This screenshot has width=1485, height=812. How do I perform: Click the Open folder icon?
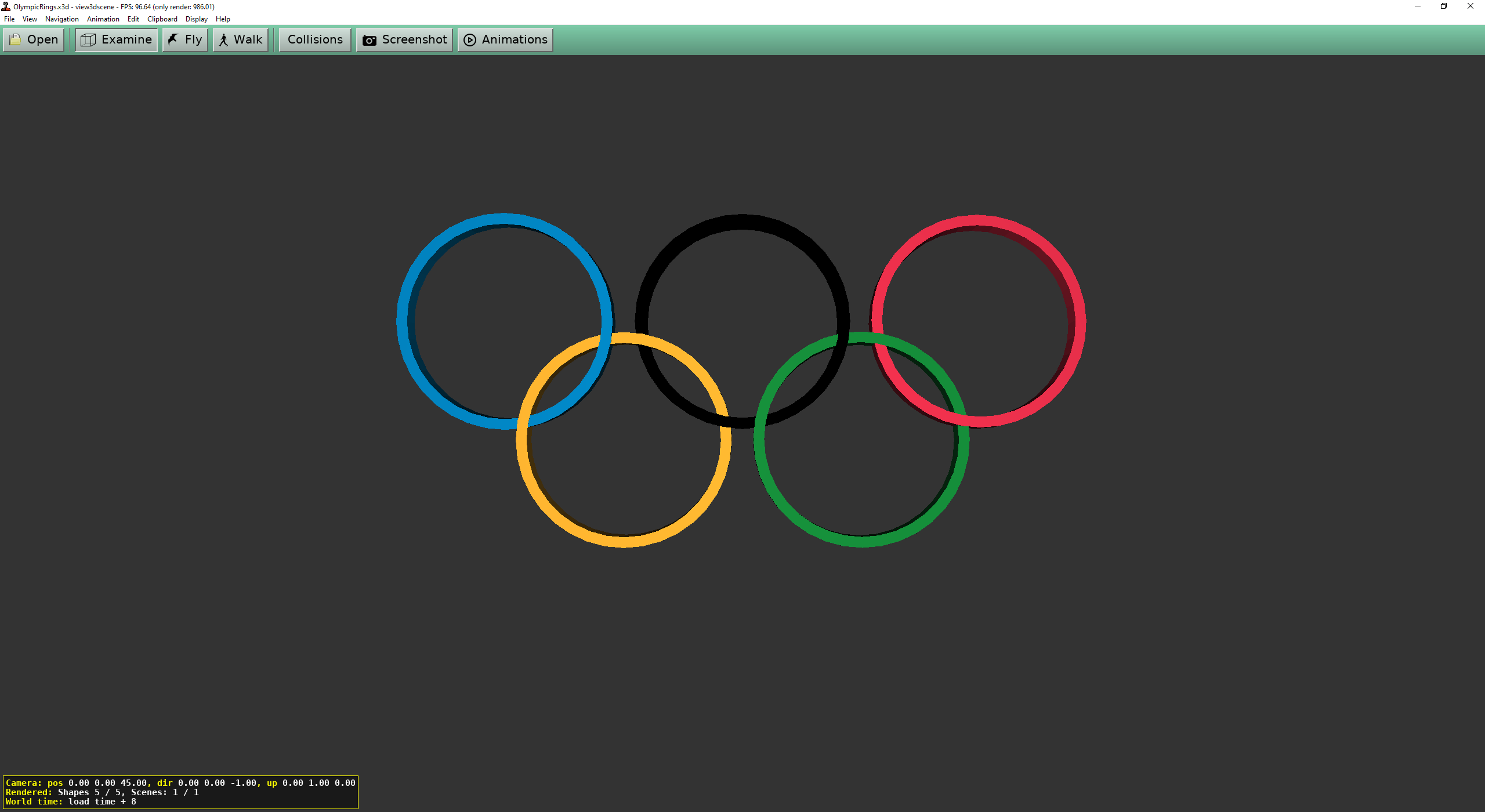pos(15,39)
